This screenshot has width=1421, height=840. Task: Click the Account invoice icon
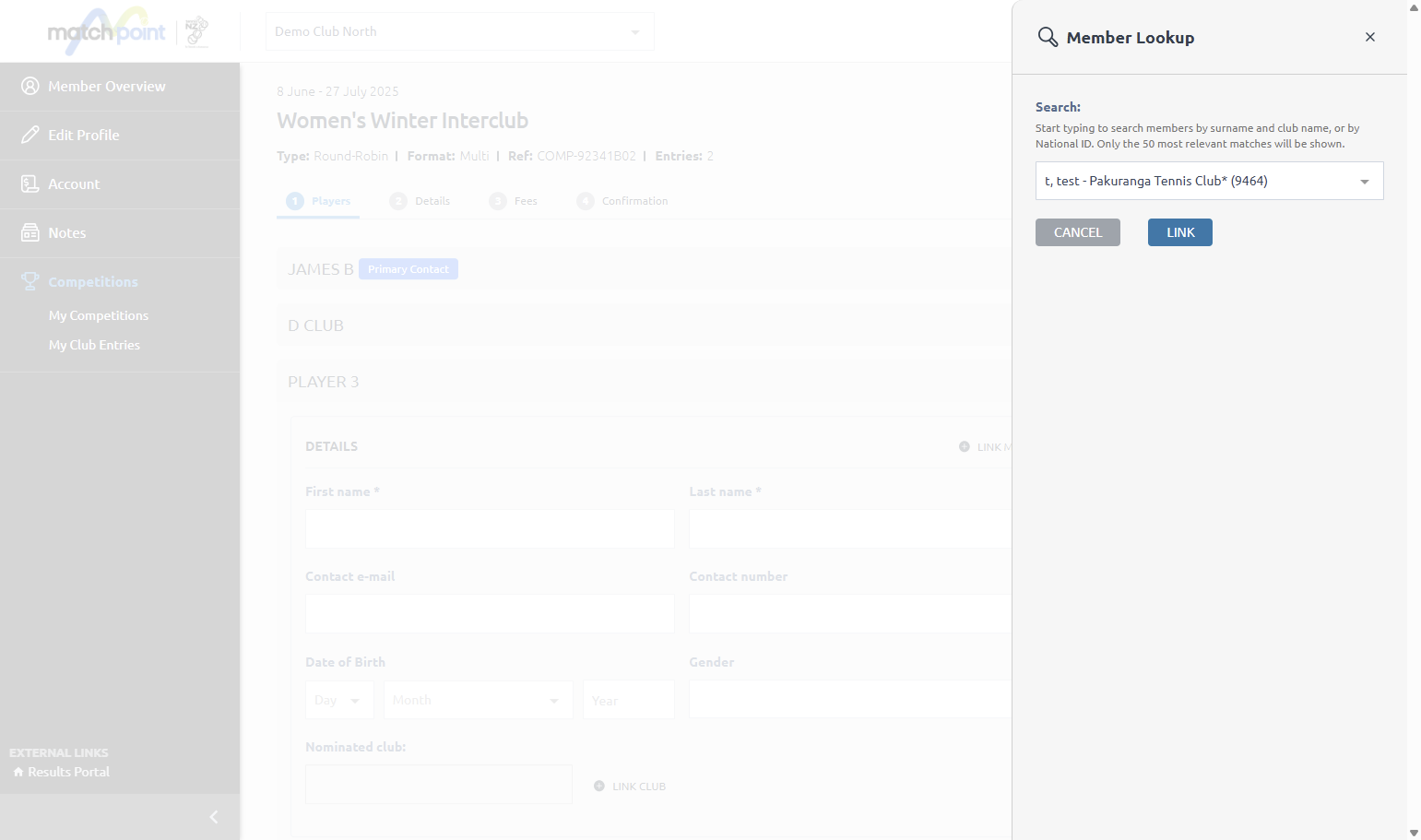point(30,183)
